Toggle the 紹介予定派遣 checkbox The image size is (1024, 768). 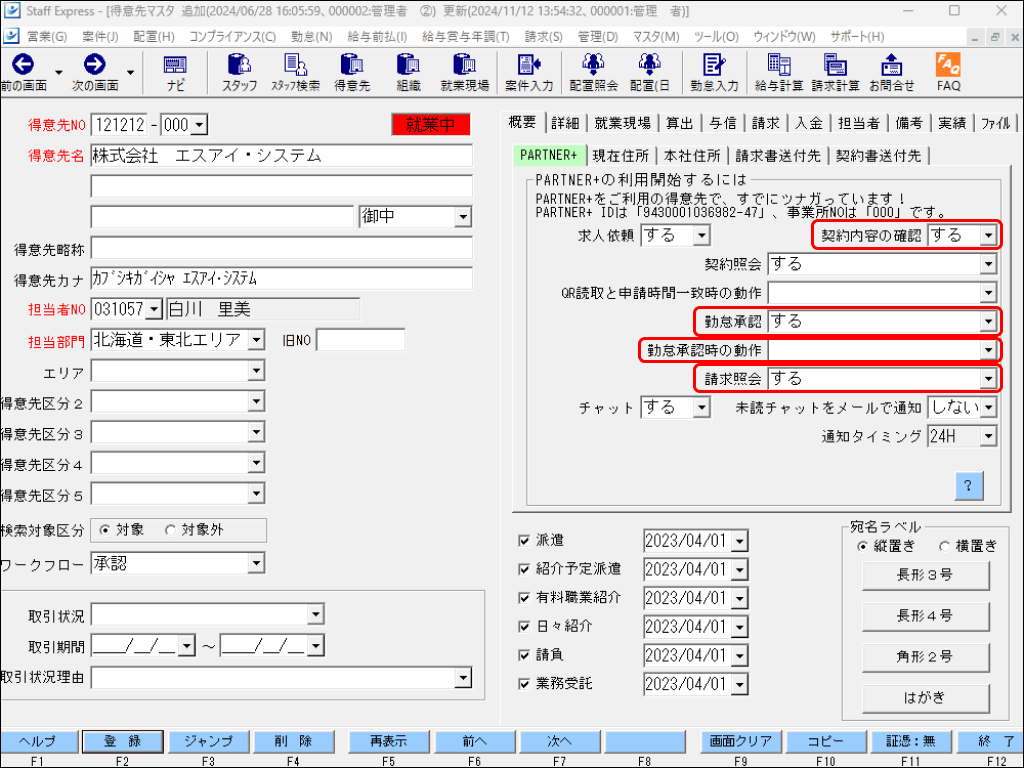click(524, 569)
